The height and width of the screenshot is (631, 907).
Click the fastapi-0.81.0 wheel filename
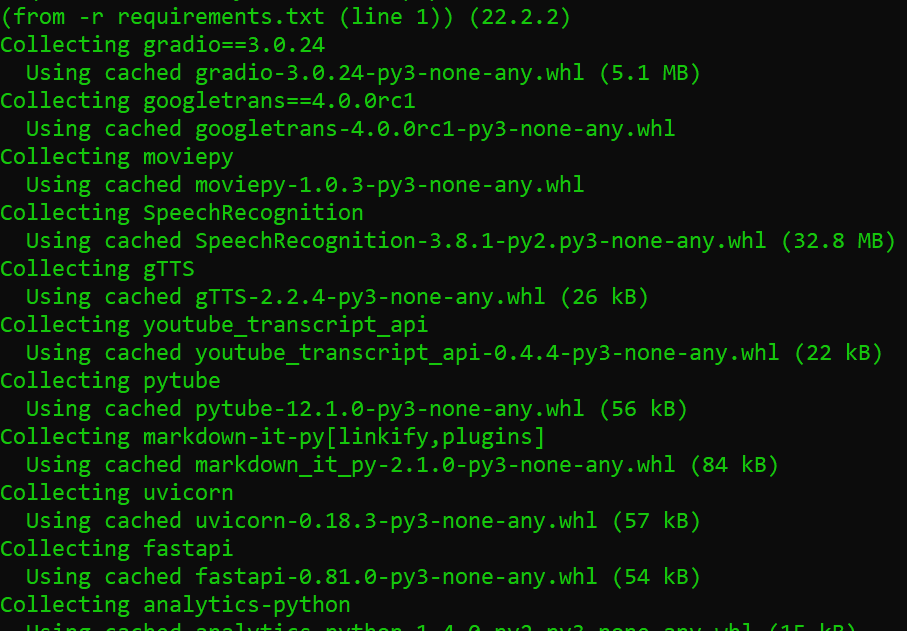click(396, 577)
